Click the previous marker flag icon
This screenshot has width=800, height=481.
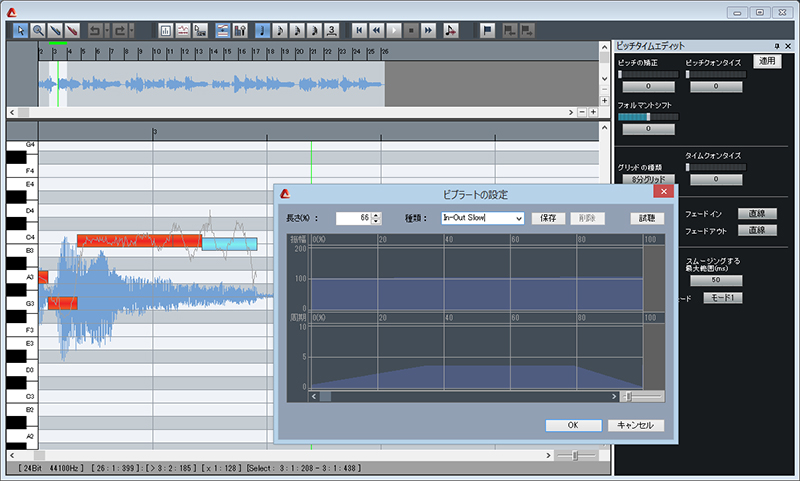tap(509, 31)
